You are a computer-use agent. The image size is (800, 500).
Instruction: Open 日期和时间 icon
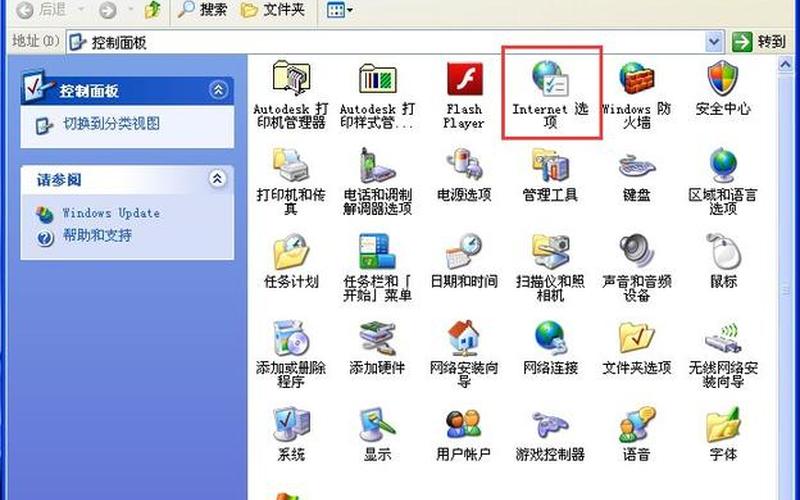464,252
